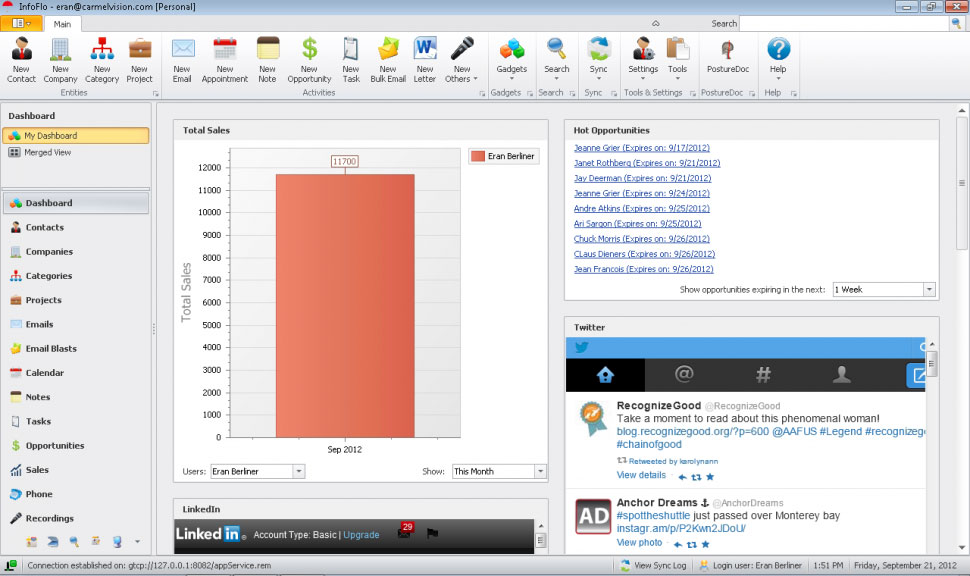
Task: Switch to the Main ribbon tab
Action: pyautogui.click(x=62, y=24)
